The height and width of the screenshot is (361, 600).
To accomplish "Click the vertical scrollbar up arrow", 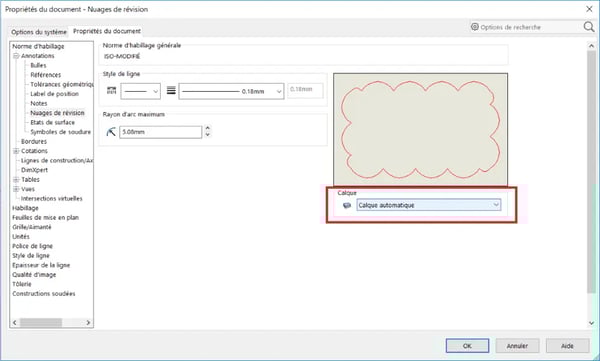I will tap(591, 46).
